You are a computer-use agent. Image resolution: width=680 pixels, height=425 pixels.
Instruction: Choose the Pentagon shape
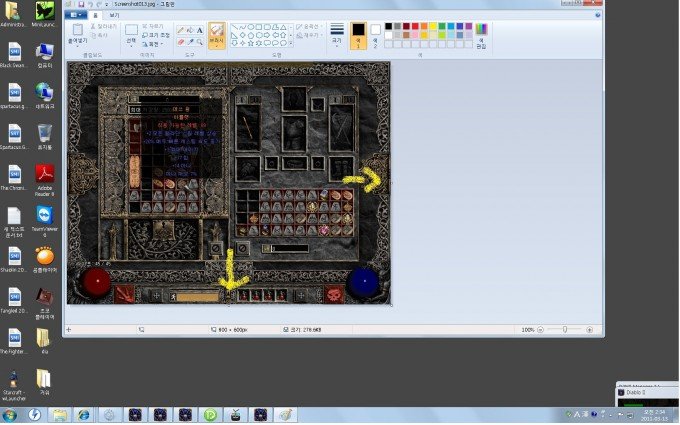tap(251, 35)
